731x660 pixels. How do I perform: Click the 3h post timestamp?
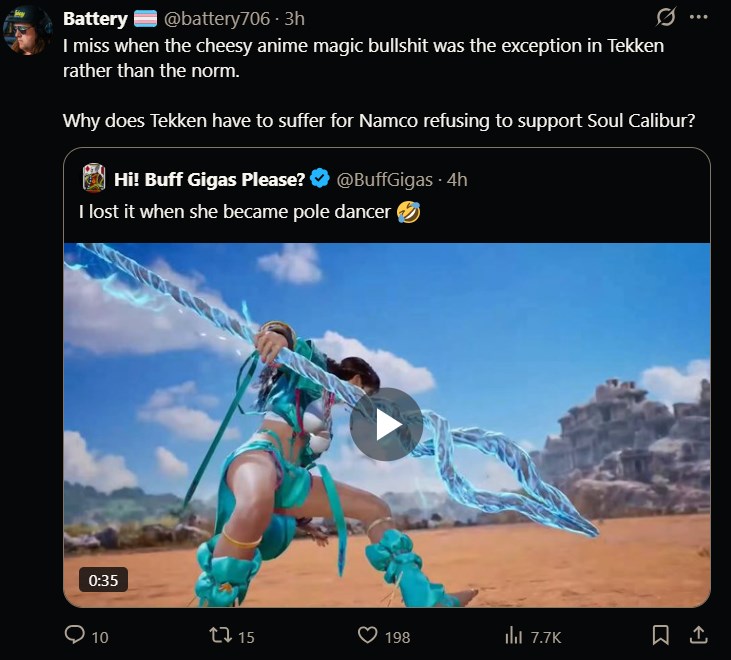pyautogui.click(x=295, y=19)
